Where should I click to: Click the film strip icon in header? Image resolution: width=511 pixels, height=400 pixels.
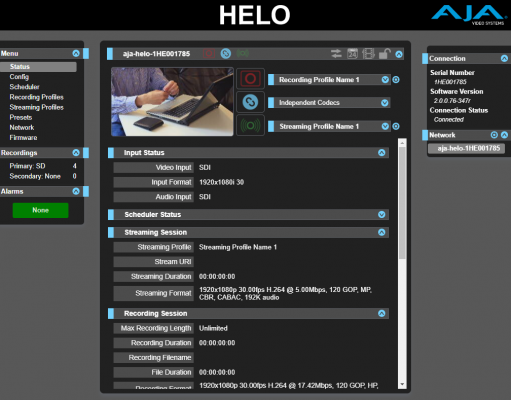(368, 54)
